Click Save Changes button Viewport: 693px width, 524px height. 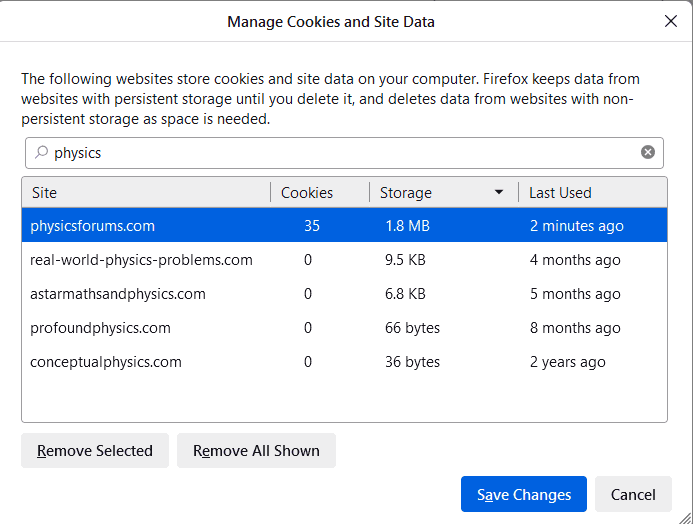[x=524, y=494]
